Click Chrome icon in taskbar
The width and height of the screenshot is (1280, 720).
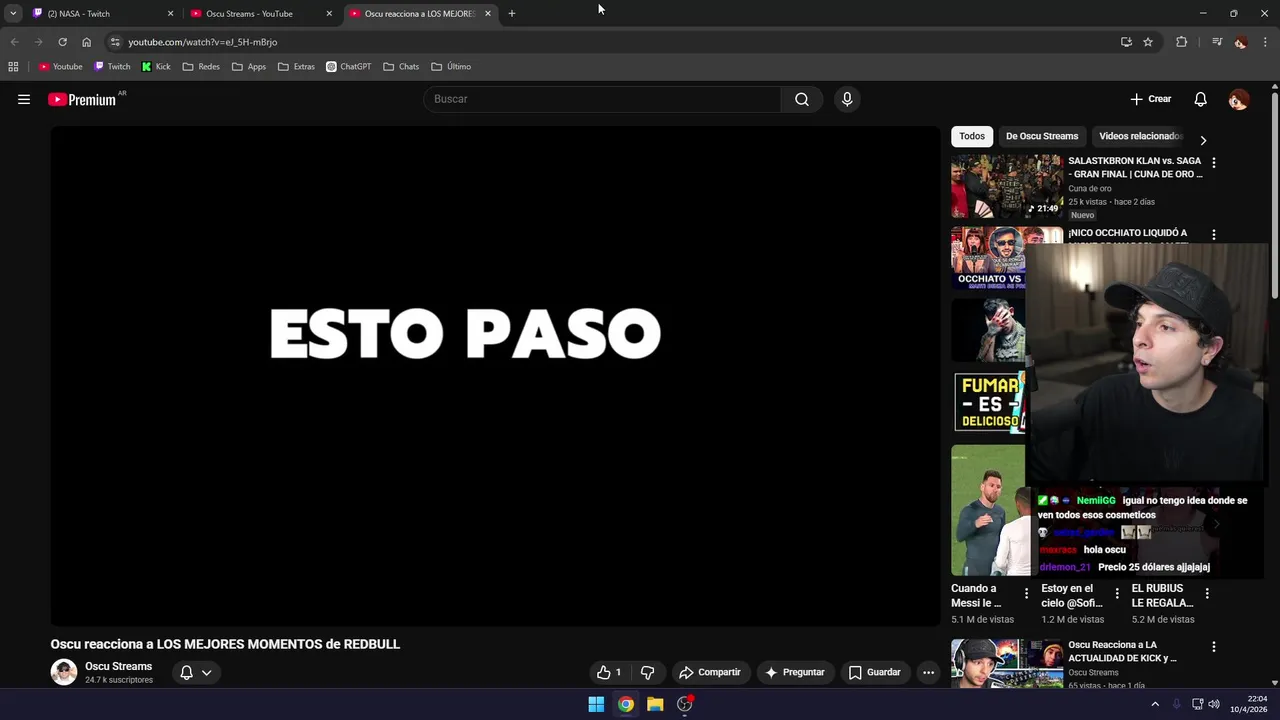pos(625,704)
